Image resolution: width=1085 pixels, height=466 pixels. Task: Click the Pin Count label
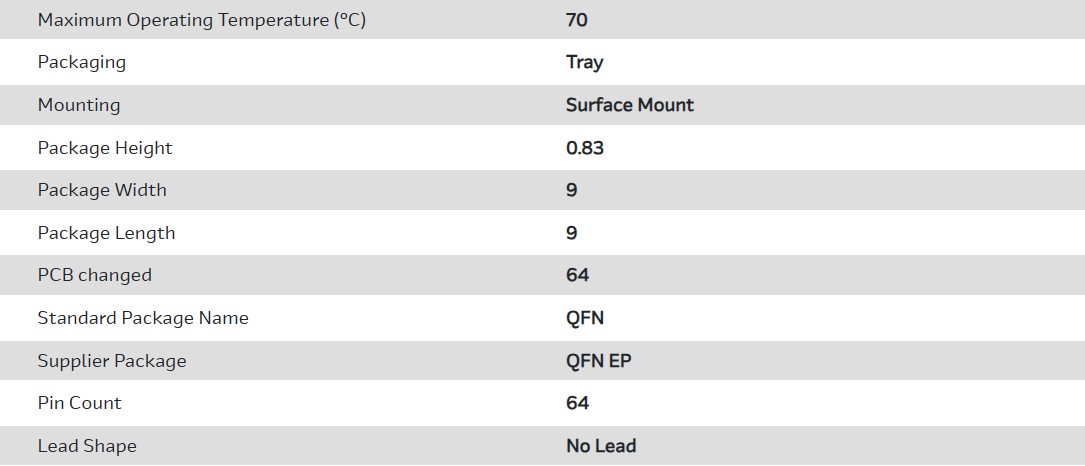pyautogui.click(x=80, y=403)
